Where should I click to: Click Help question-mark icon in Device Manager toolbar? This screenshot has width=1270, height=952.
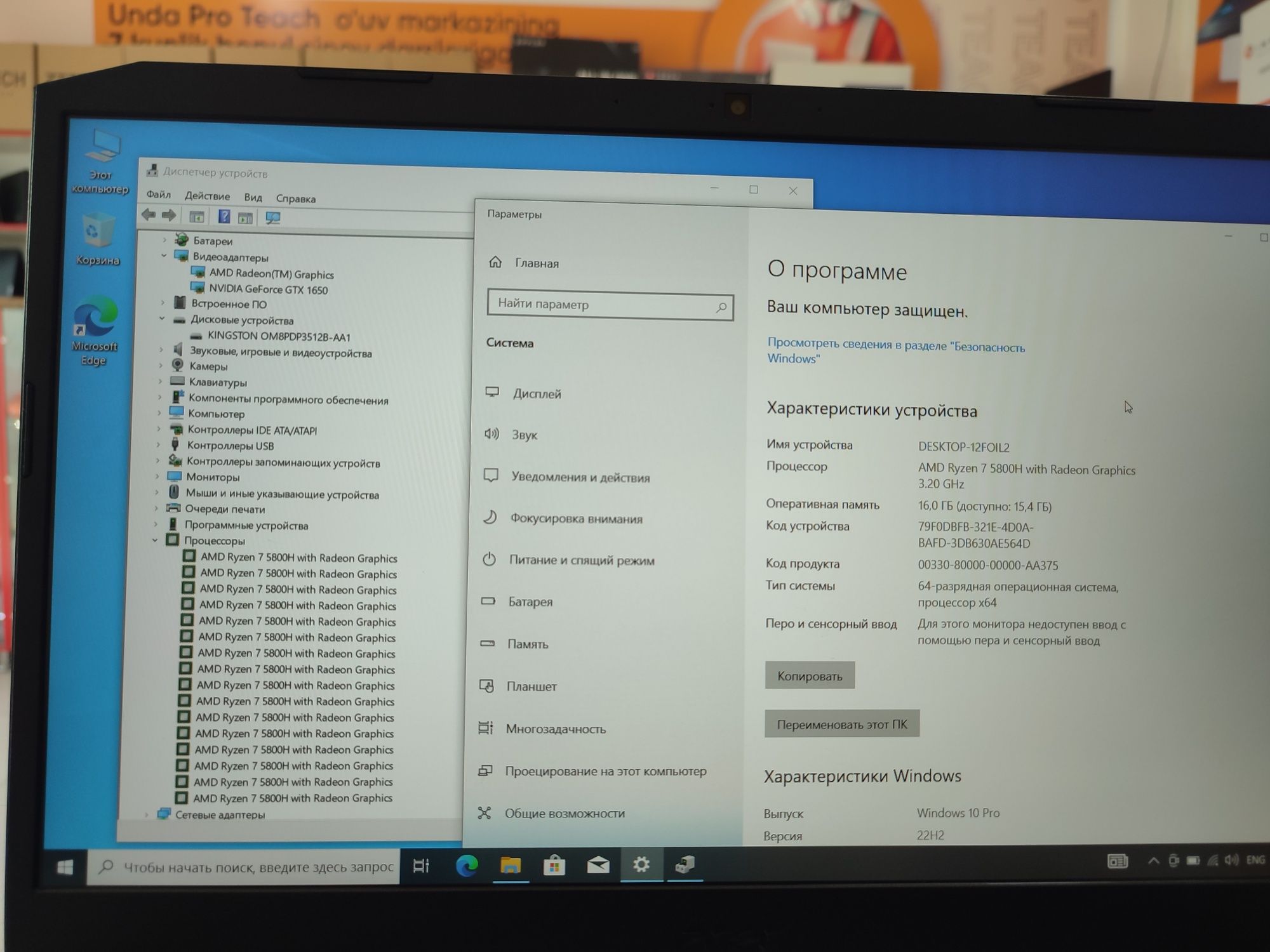click(224, 216)
